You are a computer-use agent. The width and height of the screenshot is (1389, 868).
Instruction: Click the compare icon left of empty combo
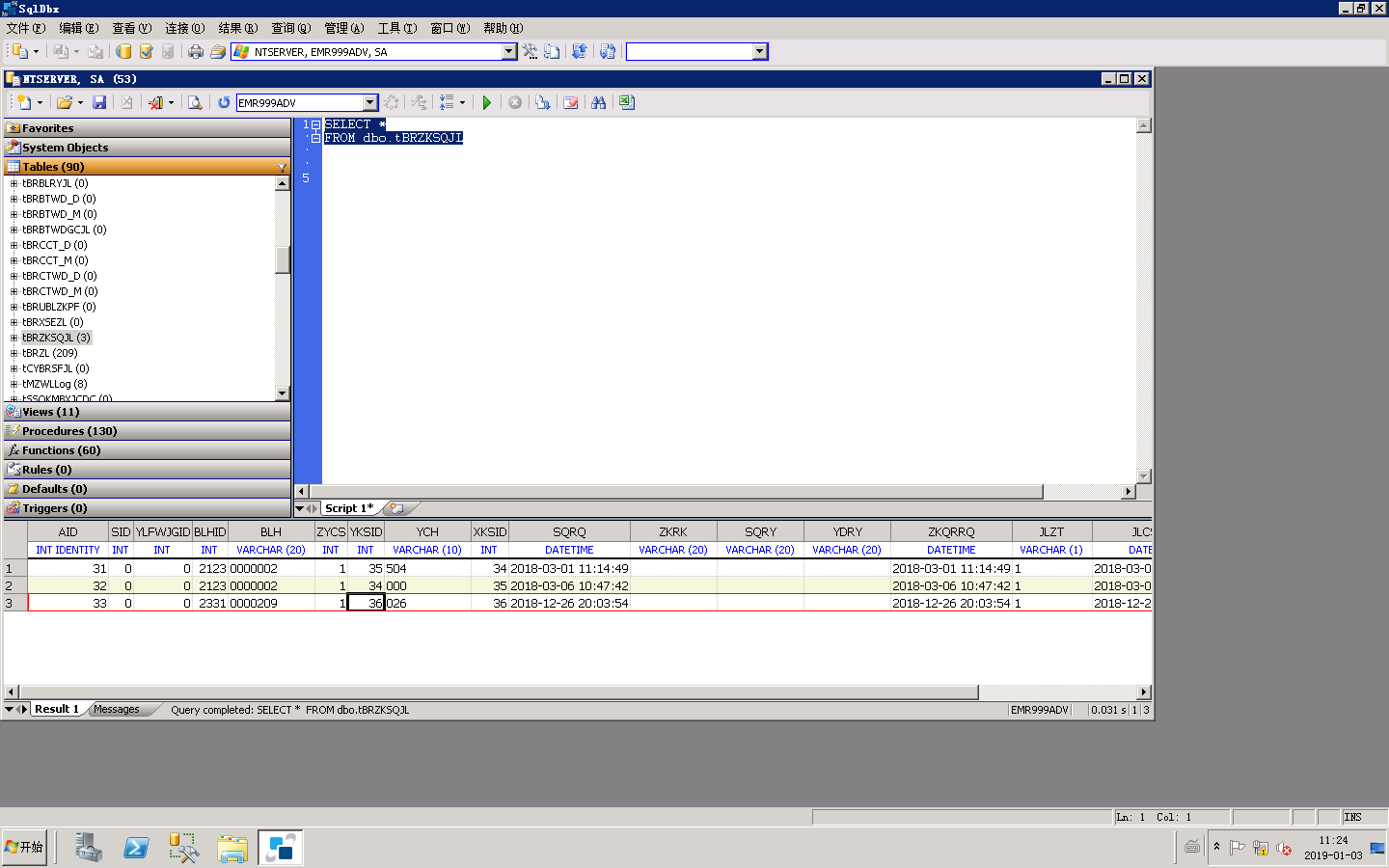(x=608, y=51)
